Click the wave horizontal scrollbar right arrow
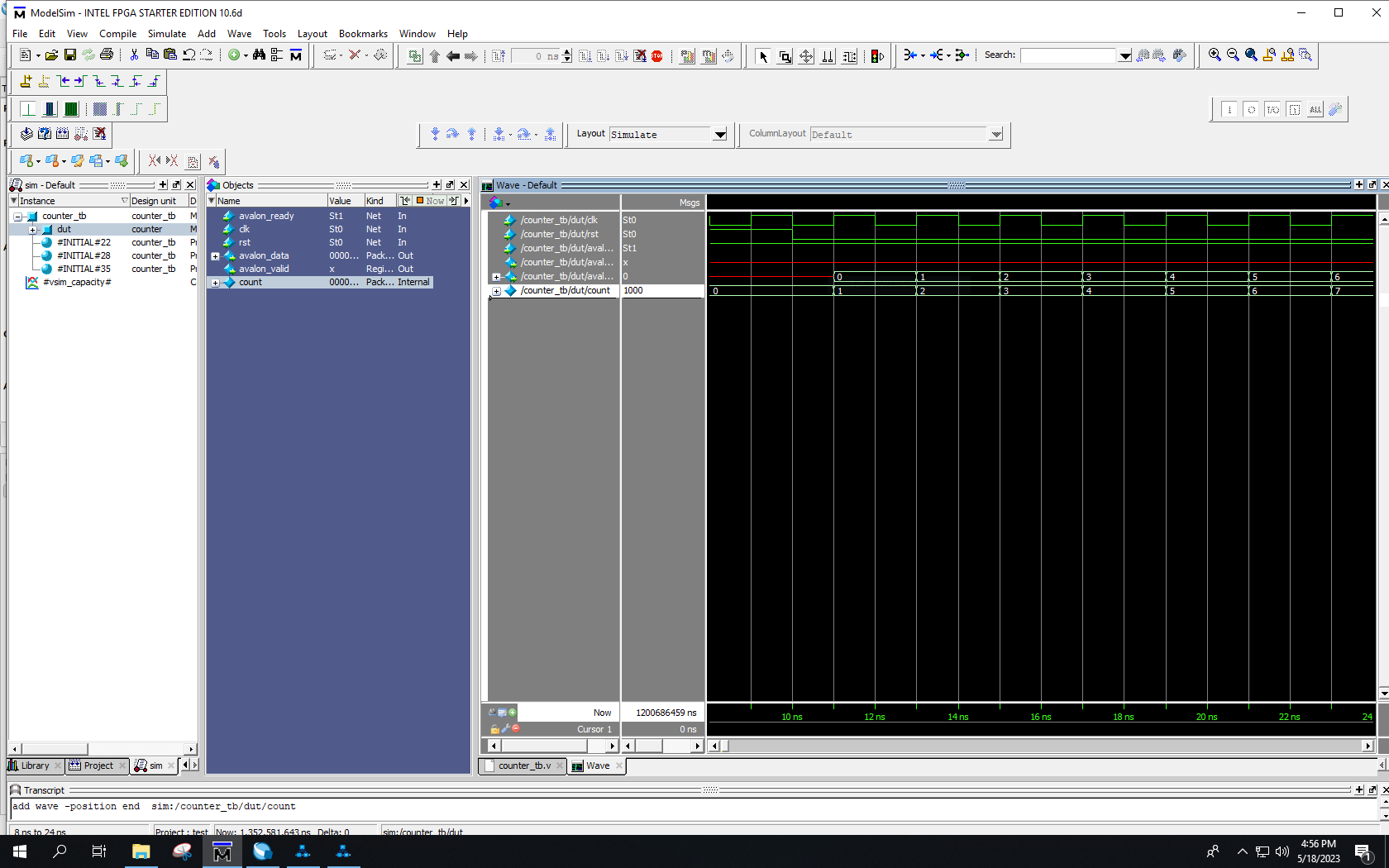 coord(1368,746)
